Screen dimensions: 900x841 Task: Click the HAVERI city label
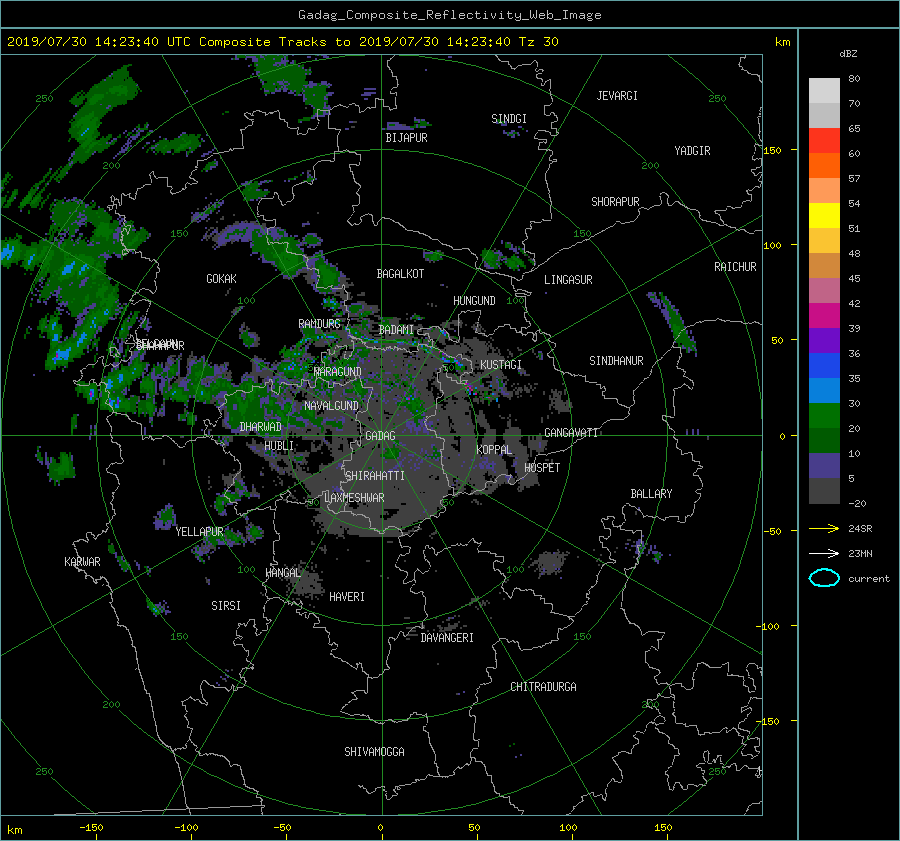347,597
